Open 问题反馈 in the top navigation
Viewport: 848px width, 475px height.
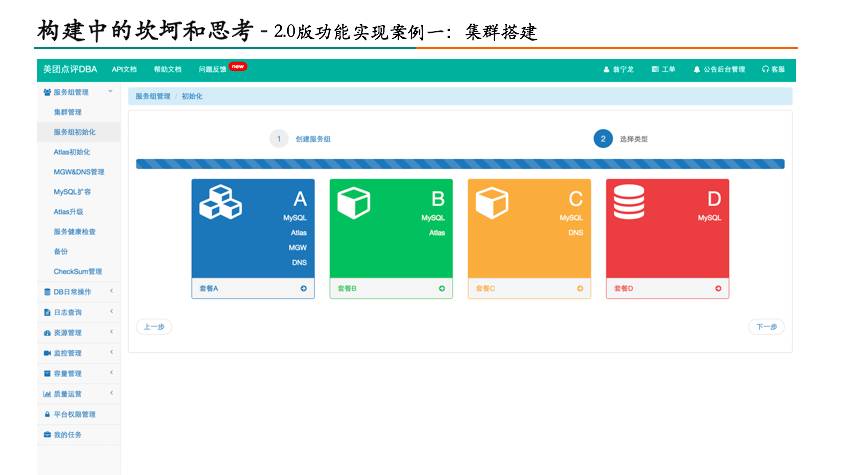[212, 69]
